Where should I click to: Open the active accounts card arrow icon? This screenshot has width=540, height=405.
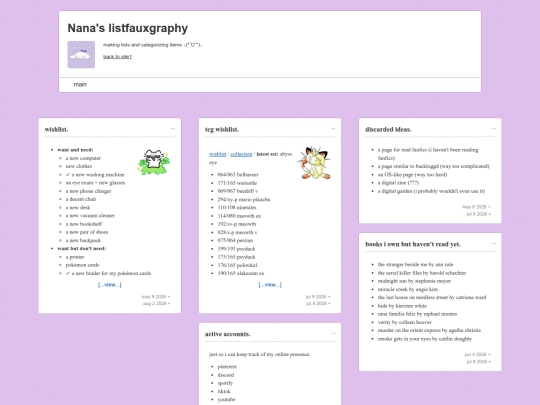333,333
